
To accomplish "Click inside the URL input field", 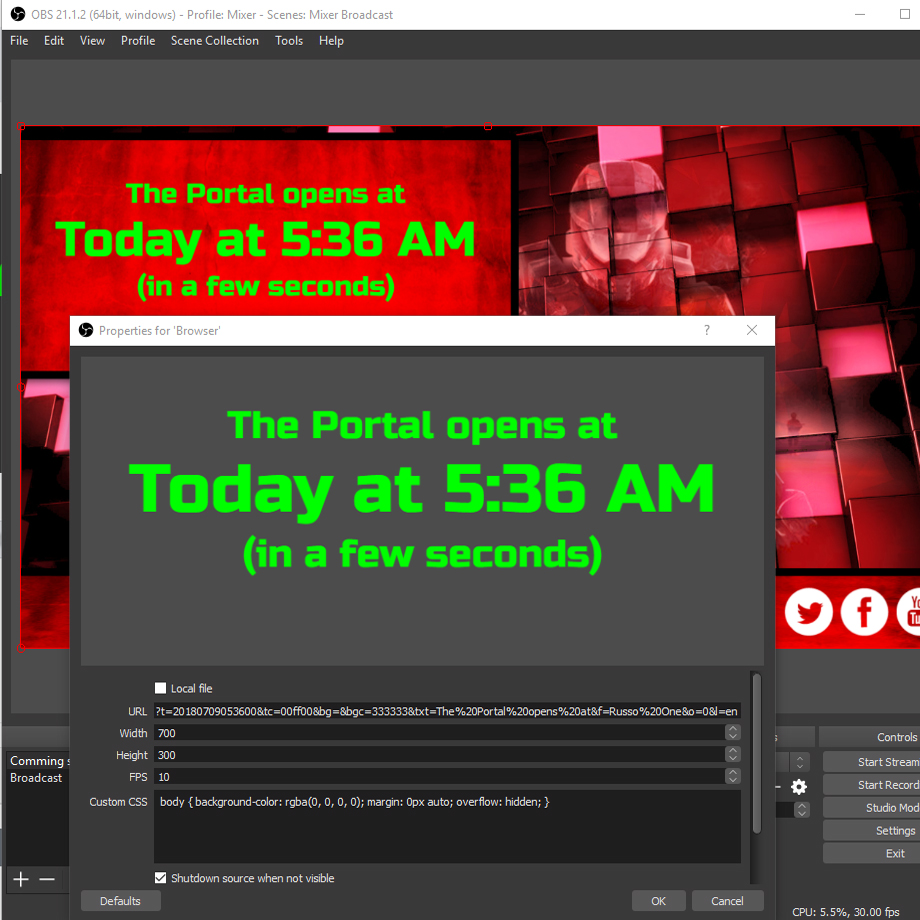I will 447,711.
